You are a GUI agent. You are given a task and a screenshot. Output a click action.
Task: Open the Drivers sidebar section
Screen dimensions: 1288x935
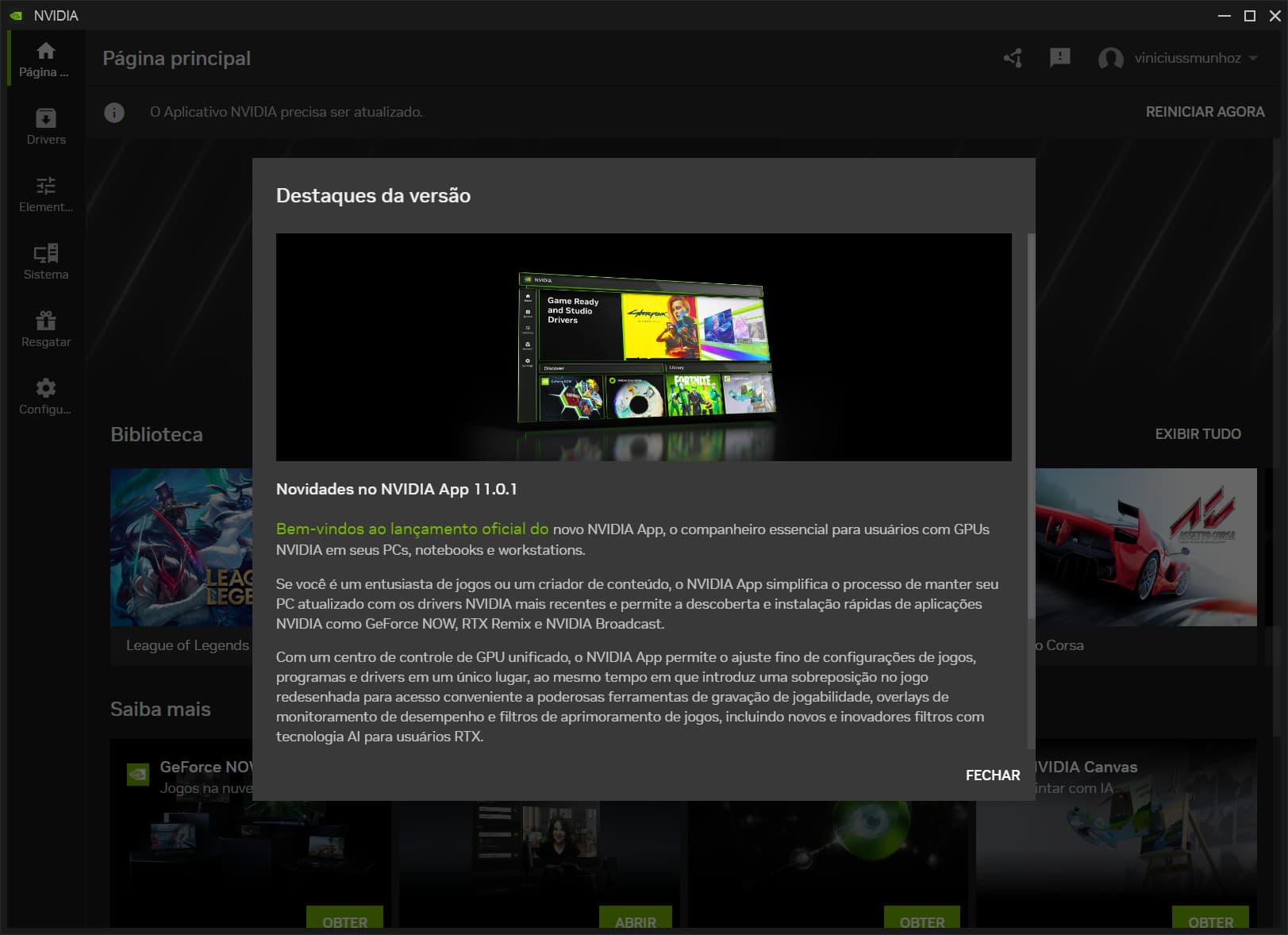[x=46, y=126]
